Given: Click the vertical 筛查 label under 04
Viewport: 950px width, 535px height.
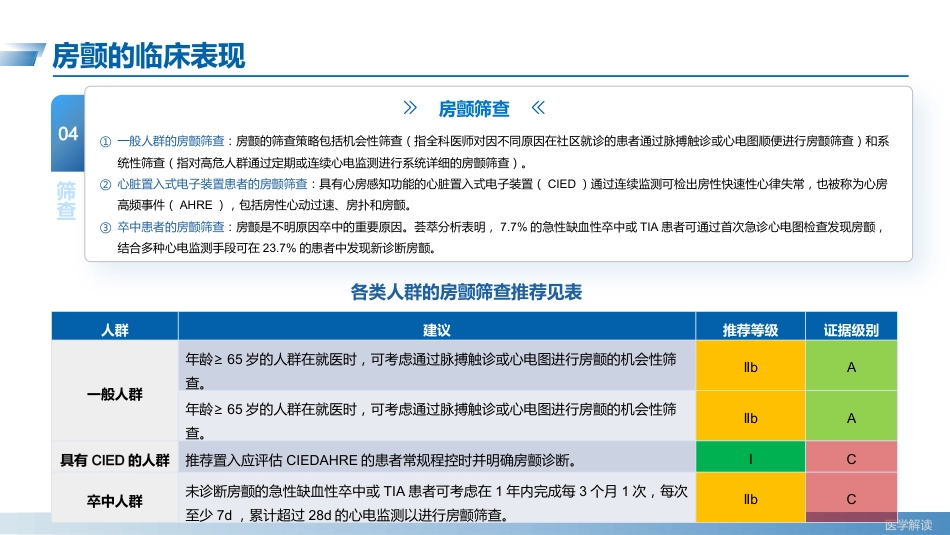Looking at the screenshot, I should 66,201.
